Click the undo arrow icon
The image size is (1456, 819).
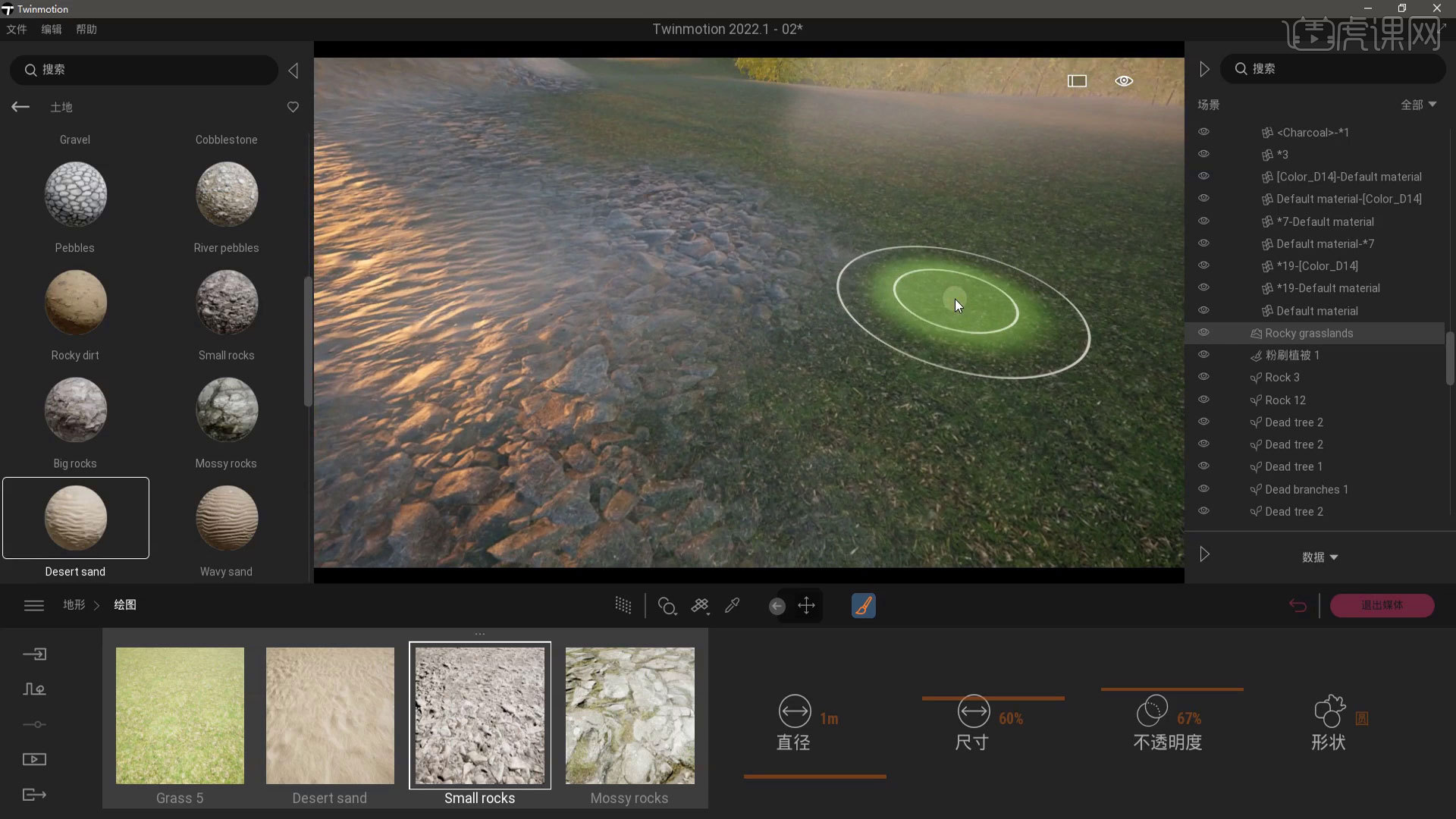pyautogui.click(x=1298, y=605)
